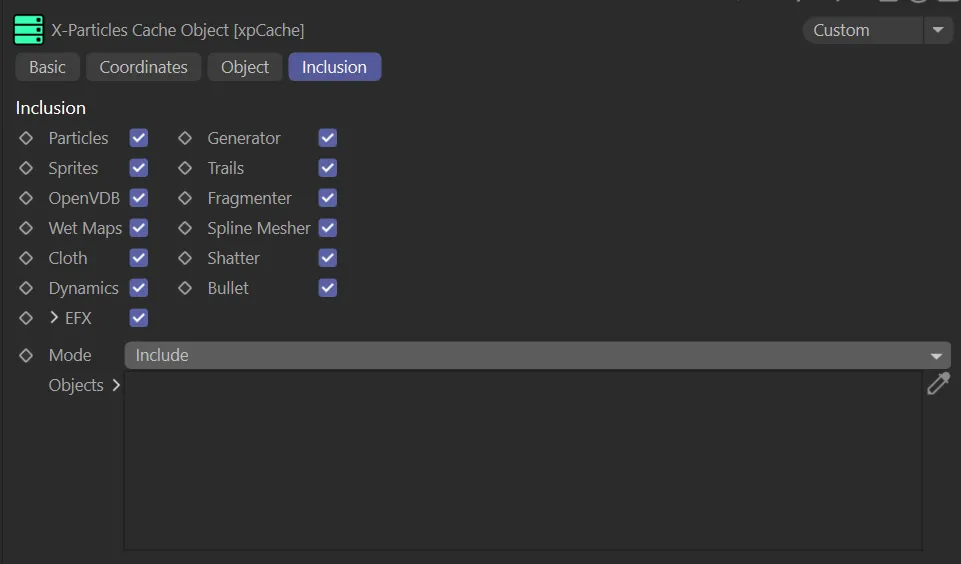
Task: Uncheck the Particles checkbox
Action: coord(139,138)
